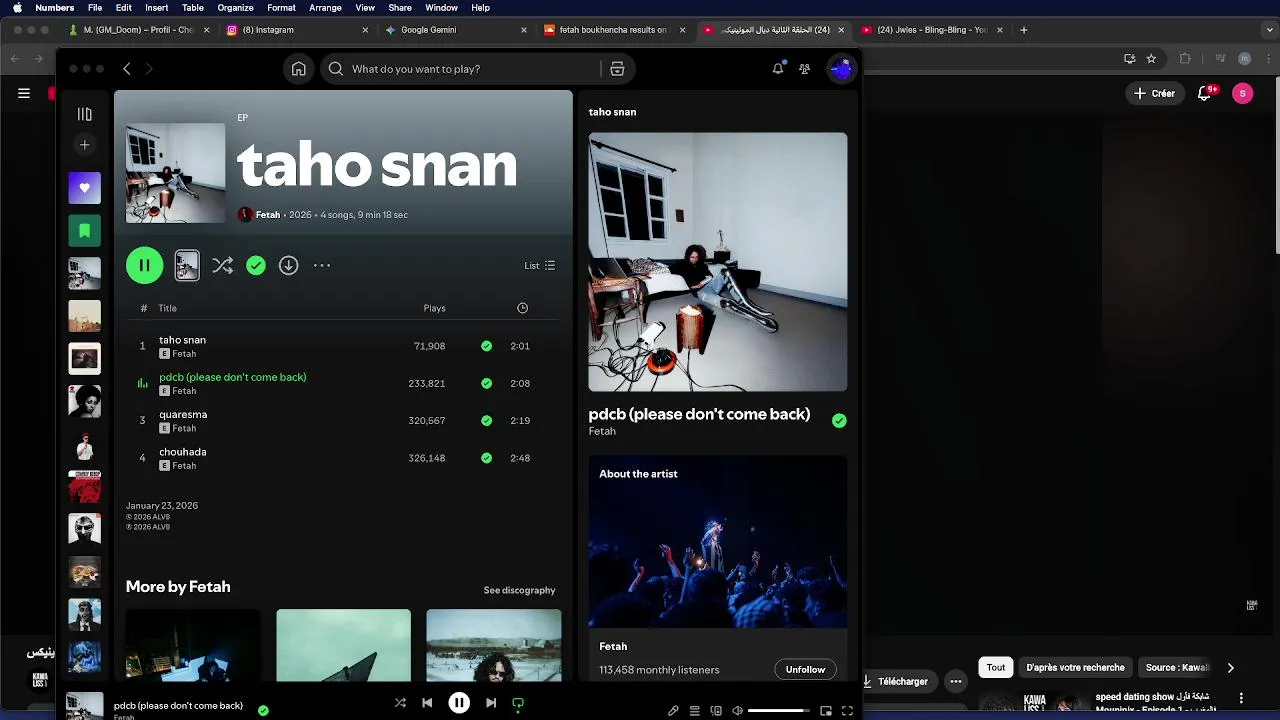1280x720 pixels.
Task: Click Créer button in YouTube window
Action: (x=1154, y=93)
